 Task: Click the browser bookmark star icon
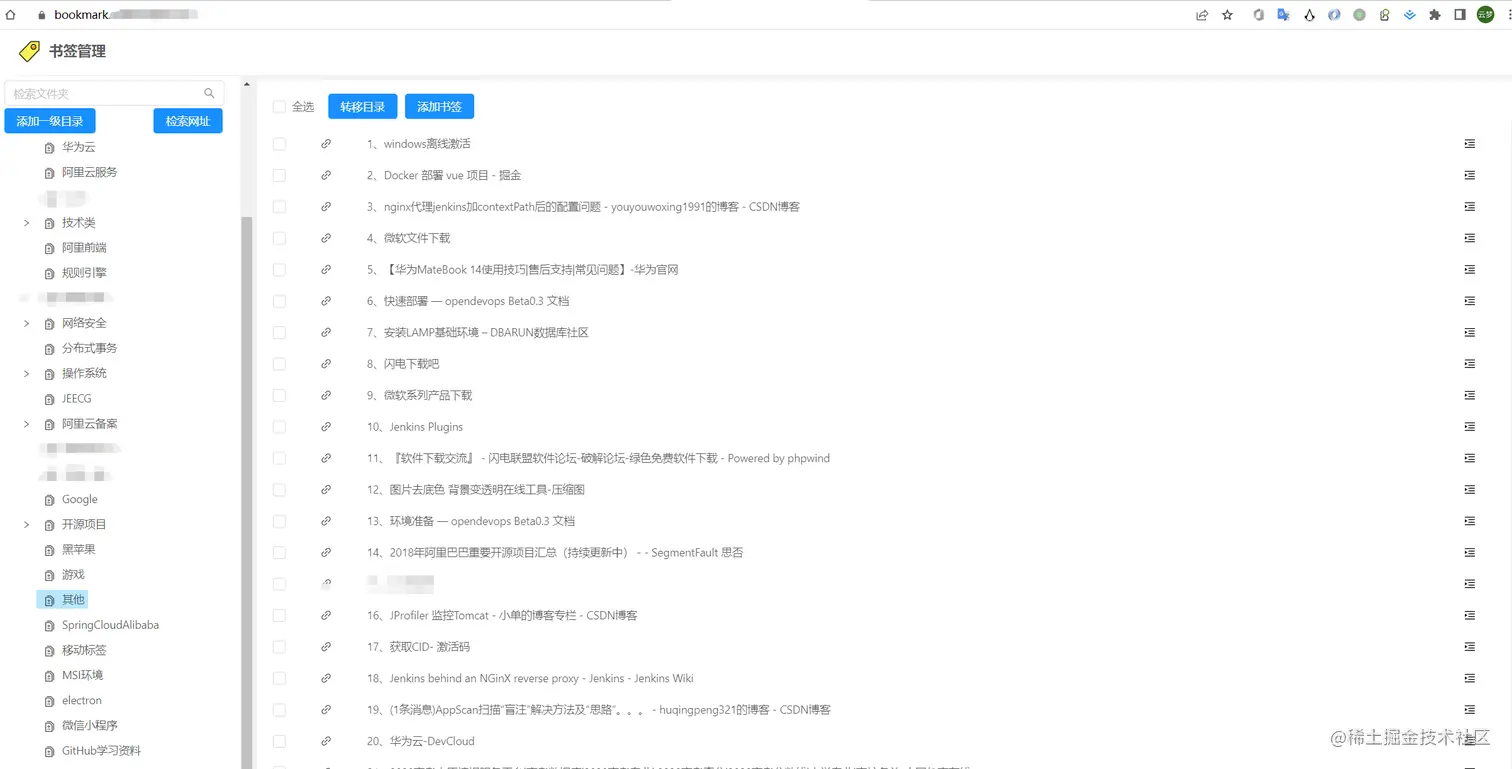click(x=1228, y=15)
